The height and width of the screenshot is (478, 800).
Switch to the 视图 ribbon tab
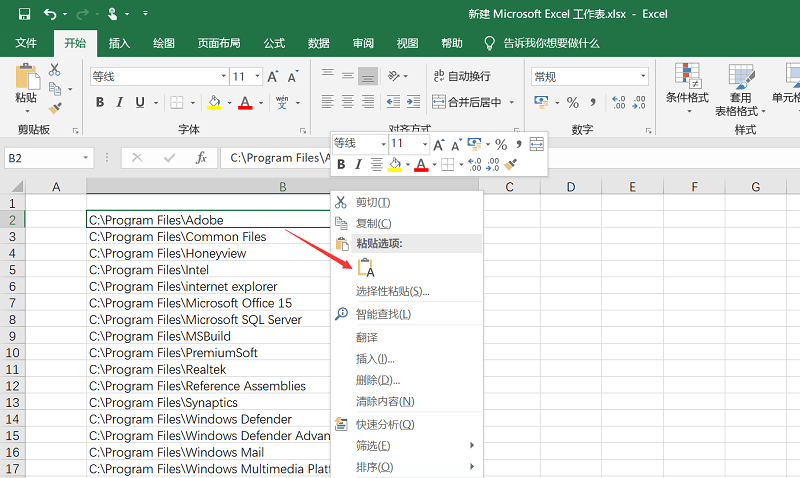click(x=407, y=43)
